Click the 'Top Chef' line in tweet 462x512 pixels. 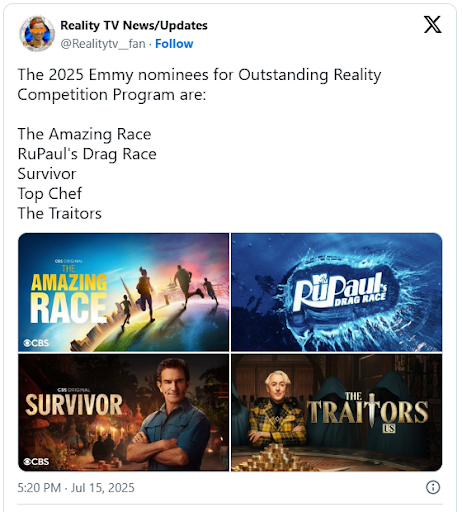pyautogui.click(x=50, y=193)
